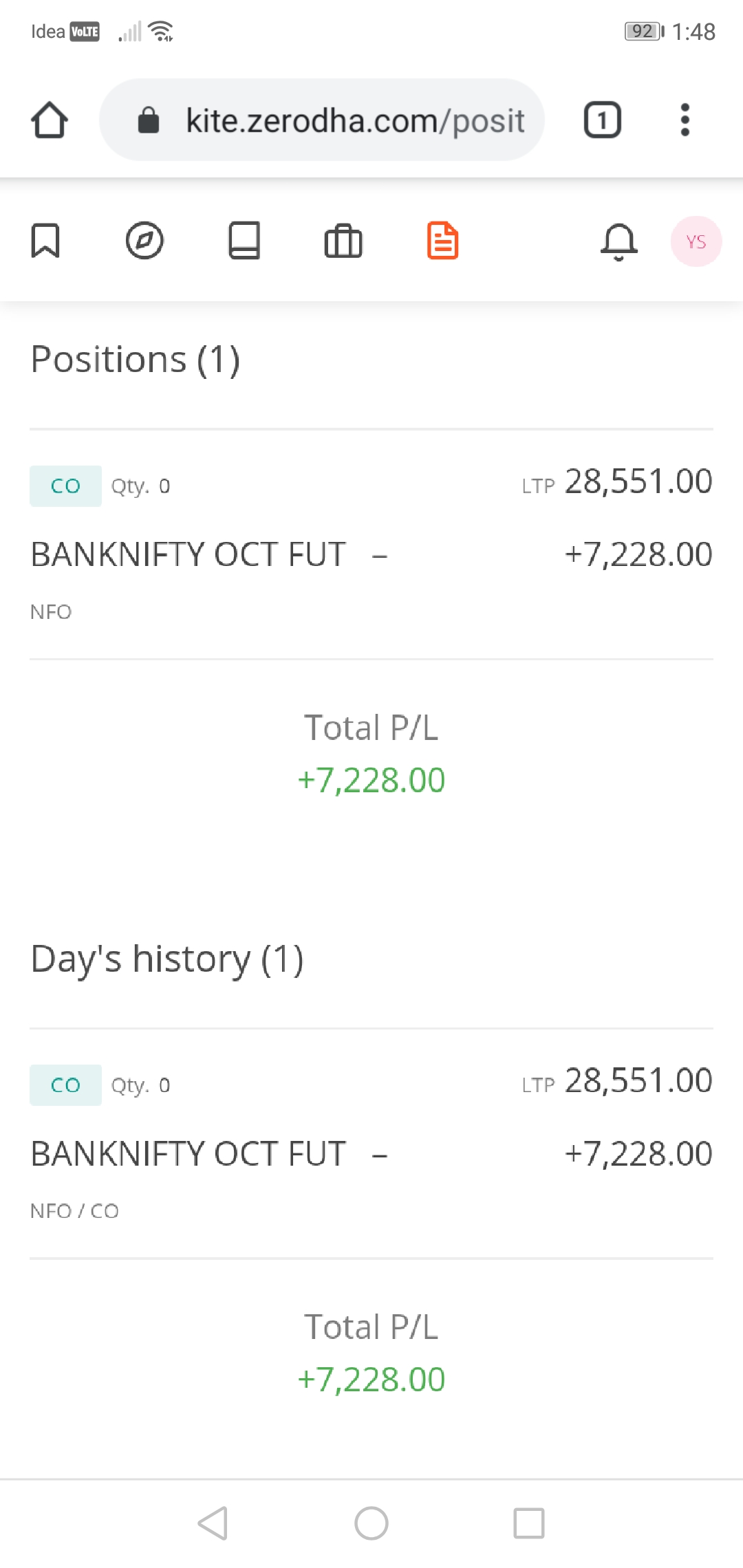Screen dimensions: 743x1568
Task: Select BANKNIFTY OCT FUT under Day's history
Action: pyautogui.click(x=189, y=1153)
